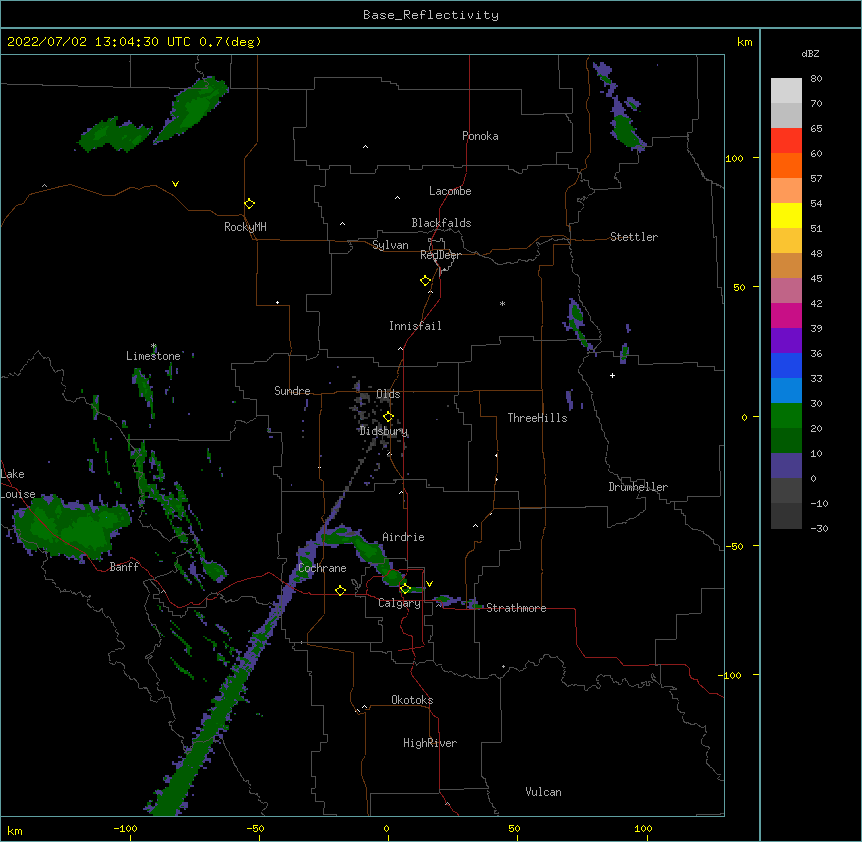Click the Blackfalds label on the map
862x842 pixels.
[441, 223]
